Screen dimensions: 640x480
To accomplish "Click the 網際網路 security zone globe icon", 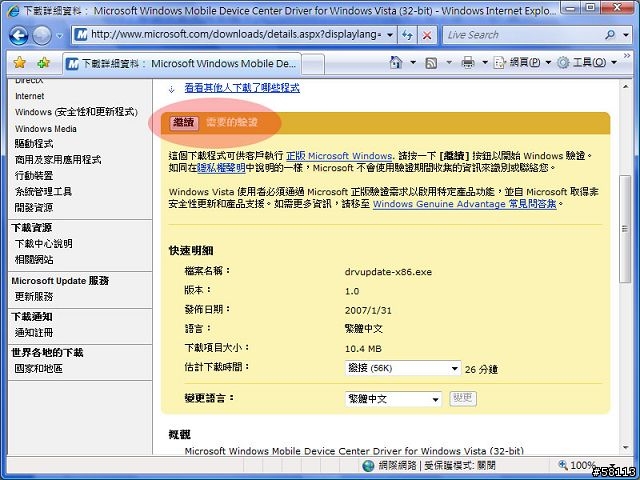I will pos(368,466).
